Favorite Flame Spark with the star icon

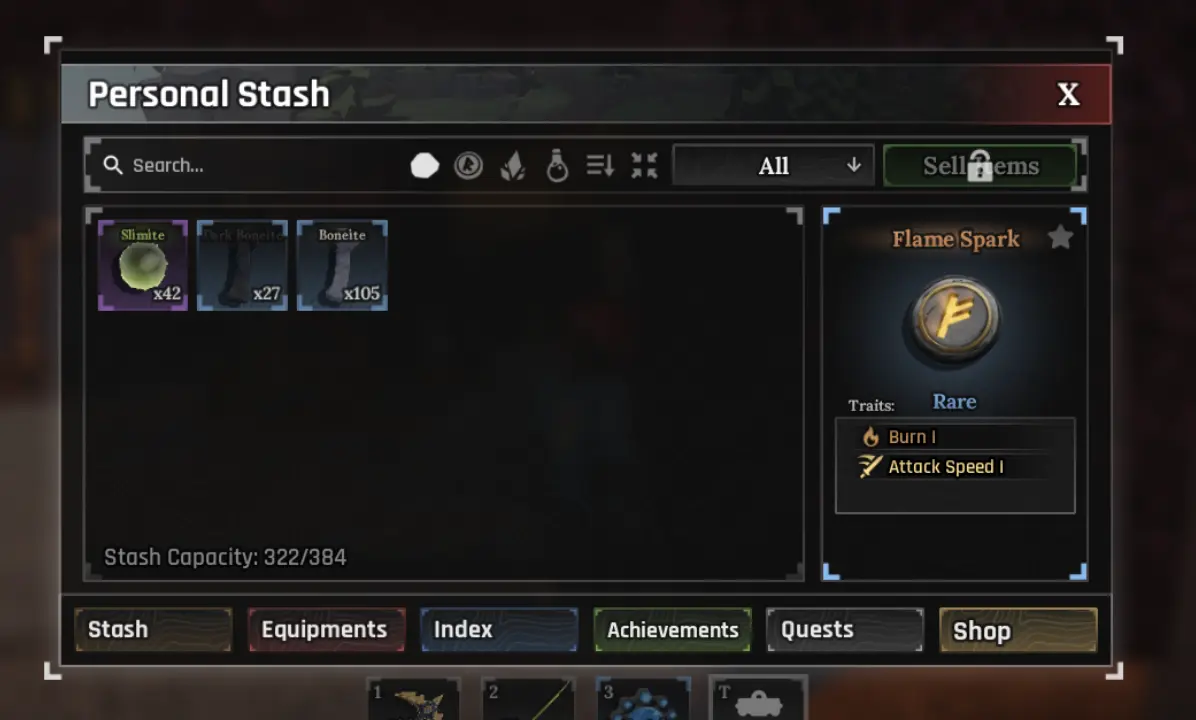click(1060, 238)
